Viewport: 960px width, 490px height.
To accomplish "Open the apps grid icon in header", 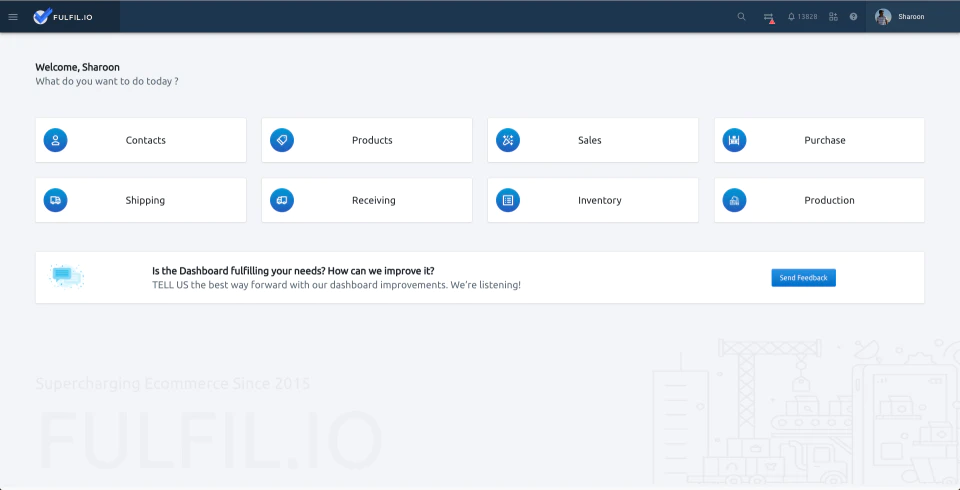I will pyautogui.click(x=833, y=17).
